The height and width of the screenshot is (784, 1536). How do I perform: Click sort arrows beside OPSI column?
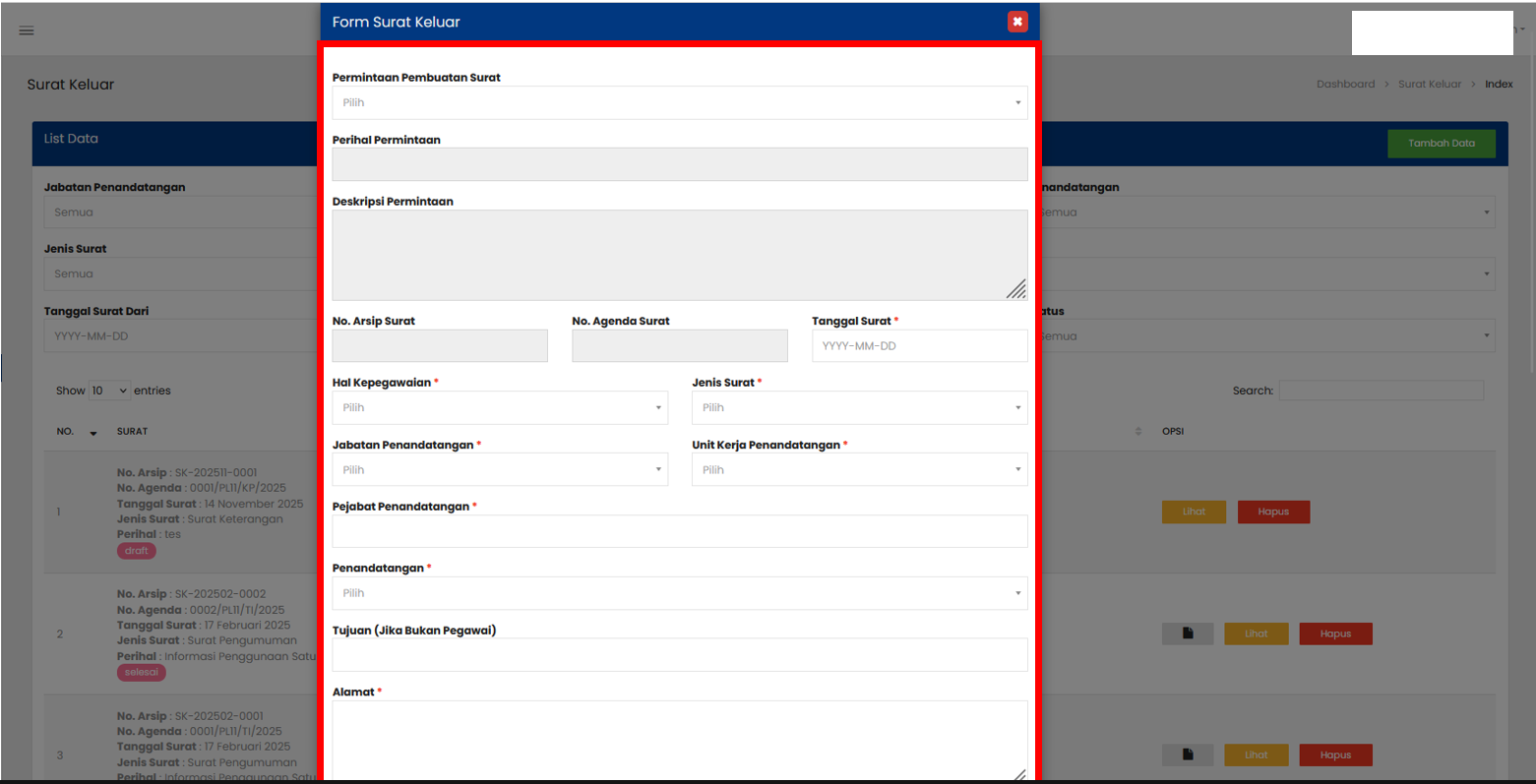[1138, 432]
